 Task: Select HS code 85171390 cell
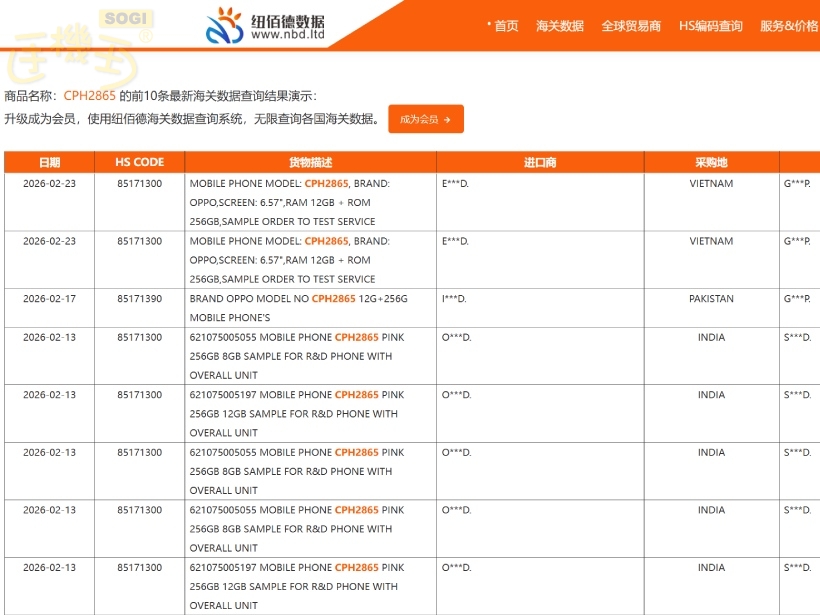pos(139,308)
